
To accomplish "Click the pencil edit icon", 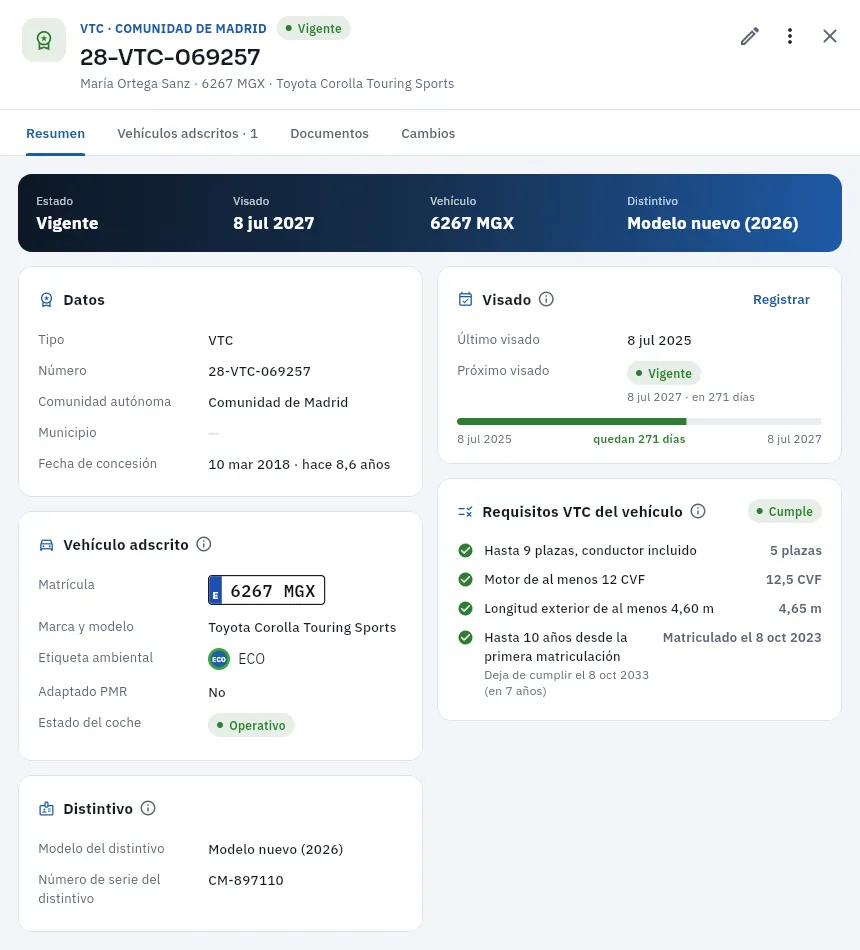I will 750,36.
